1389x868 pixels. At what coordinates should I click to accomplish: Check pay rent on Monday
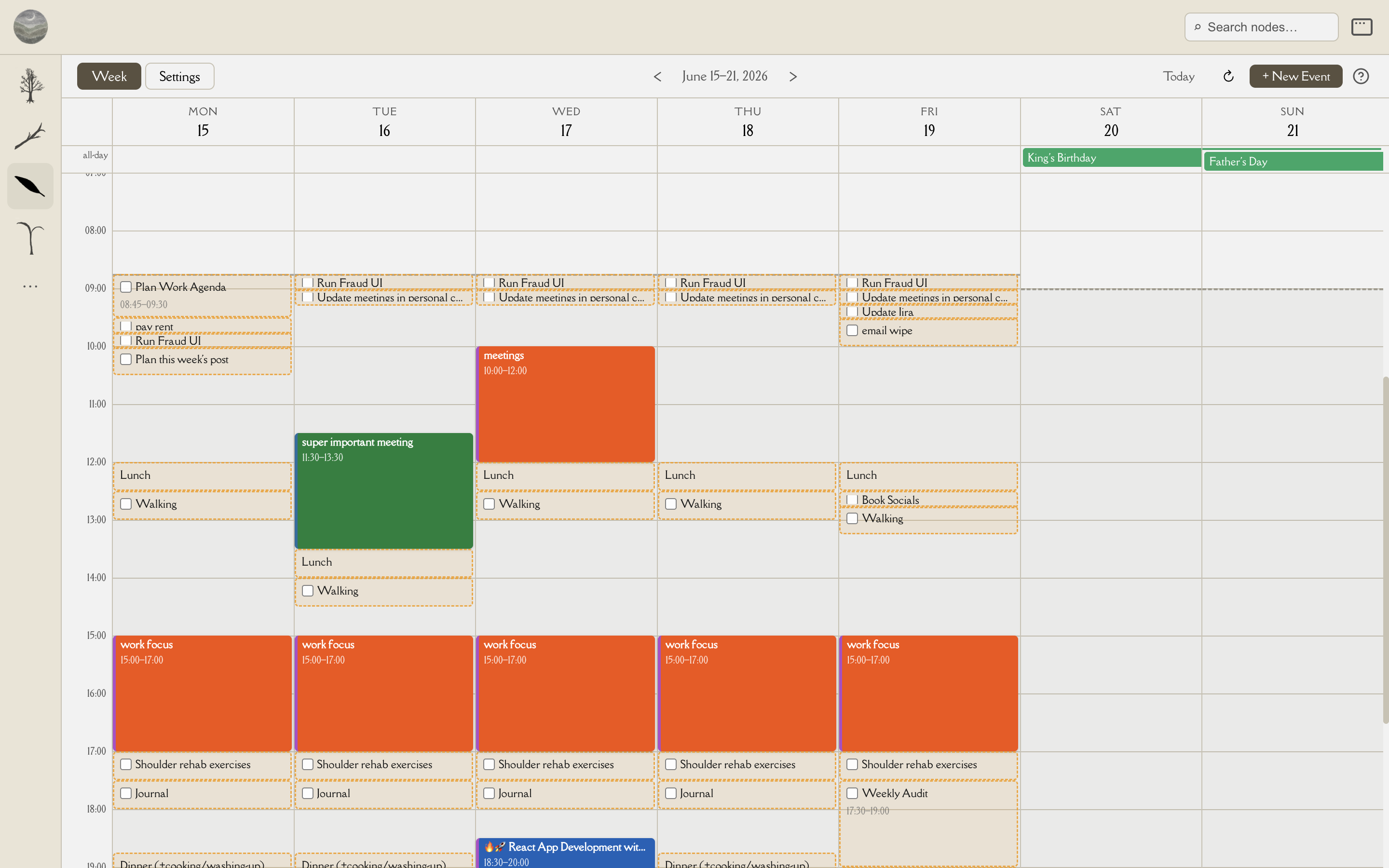[x=126, y=326]
